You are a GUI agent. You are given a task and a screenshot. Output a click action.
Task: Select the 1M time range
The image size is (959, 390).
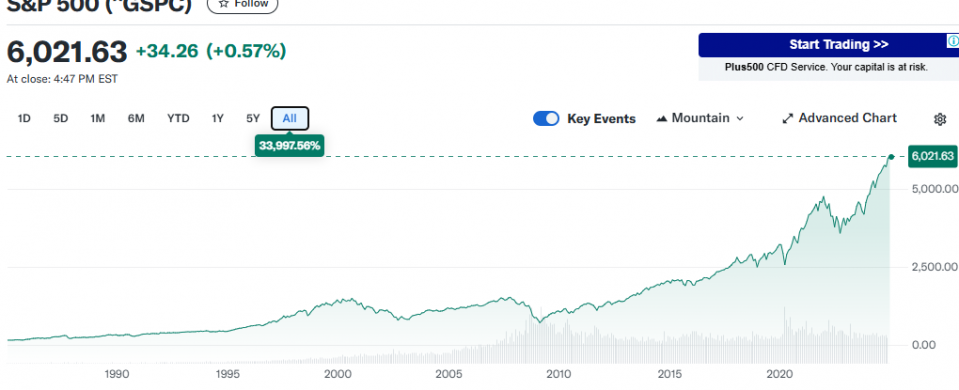point(97,119)
